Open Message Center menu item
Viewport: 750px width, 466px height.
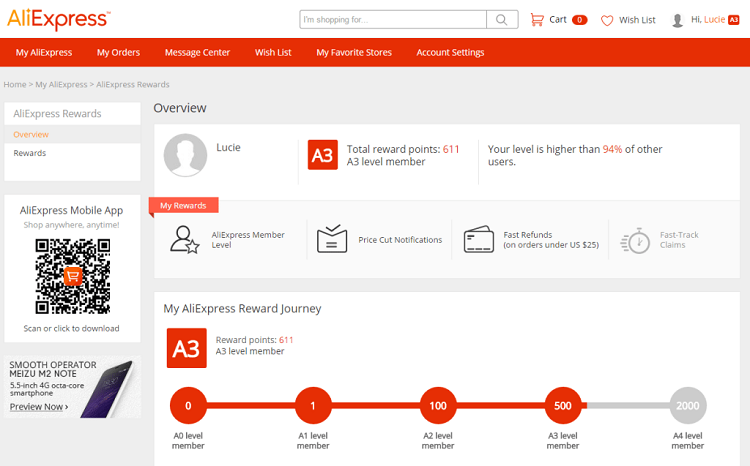coord(197,53)
